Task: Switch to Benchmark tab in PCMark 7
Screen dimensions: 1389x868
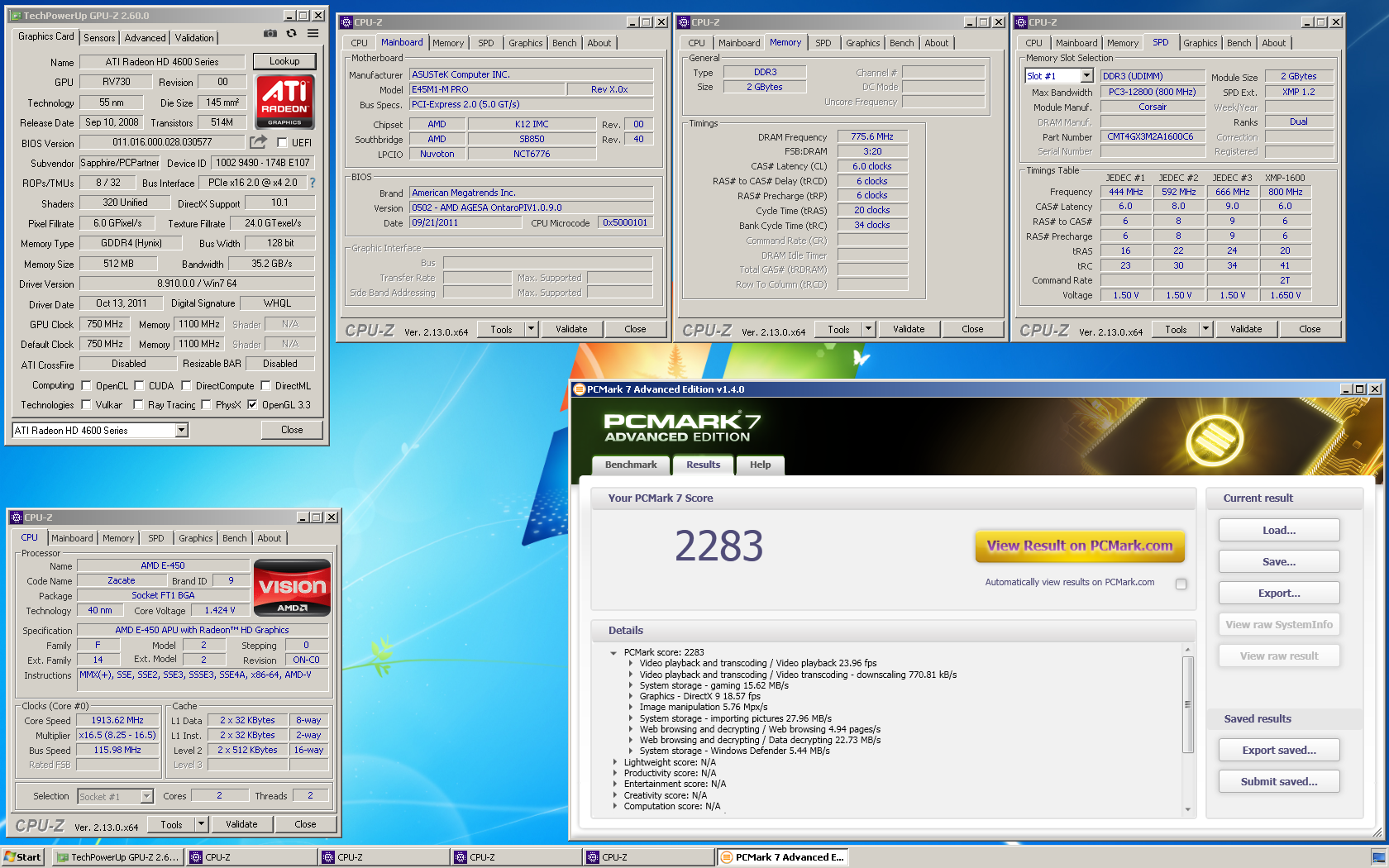Action: point(631,465)
